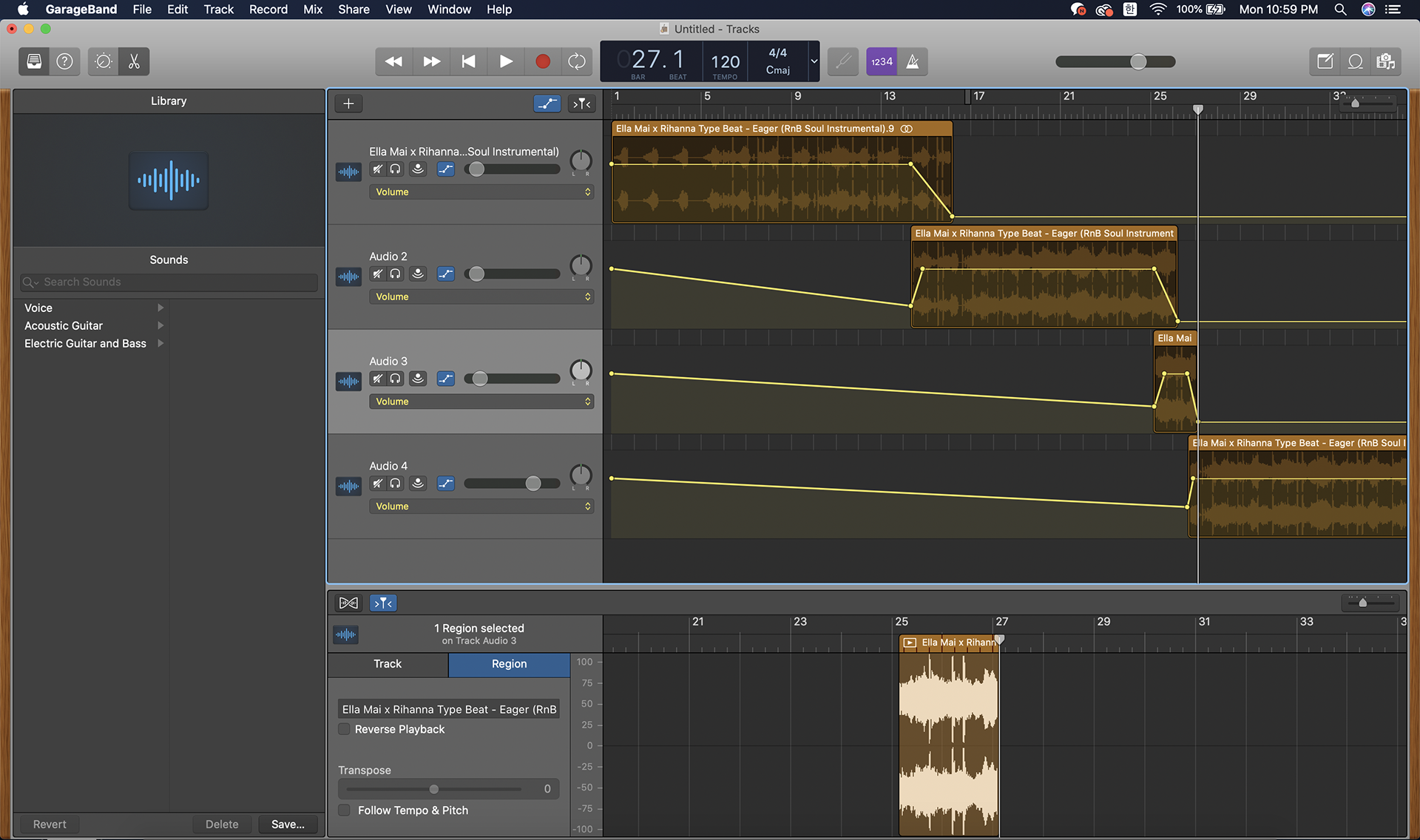Switch to the Track tab in editor

[x=388, y=664]
